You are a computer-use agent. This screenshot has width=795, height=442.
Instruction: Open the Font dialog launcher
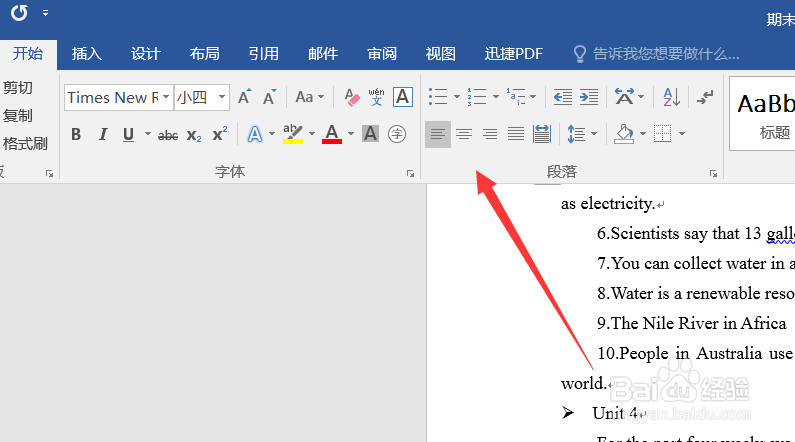(x=410, y=174)
